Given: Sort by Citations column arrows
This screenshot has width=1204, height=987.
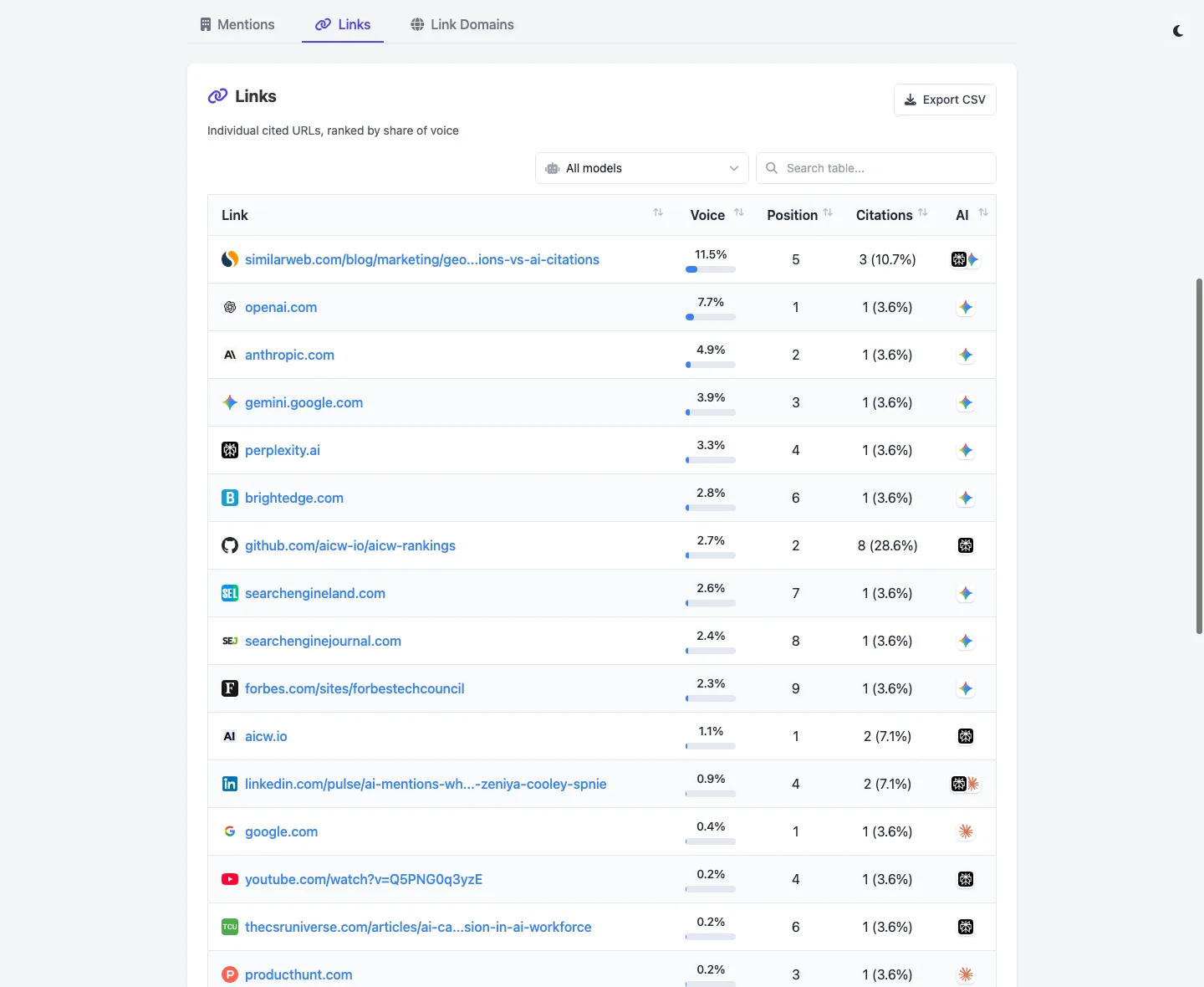Looking at the screenshot, I should coord(923,212).
